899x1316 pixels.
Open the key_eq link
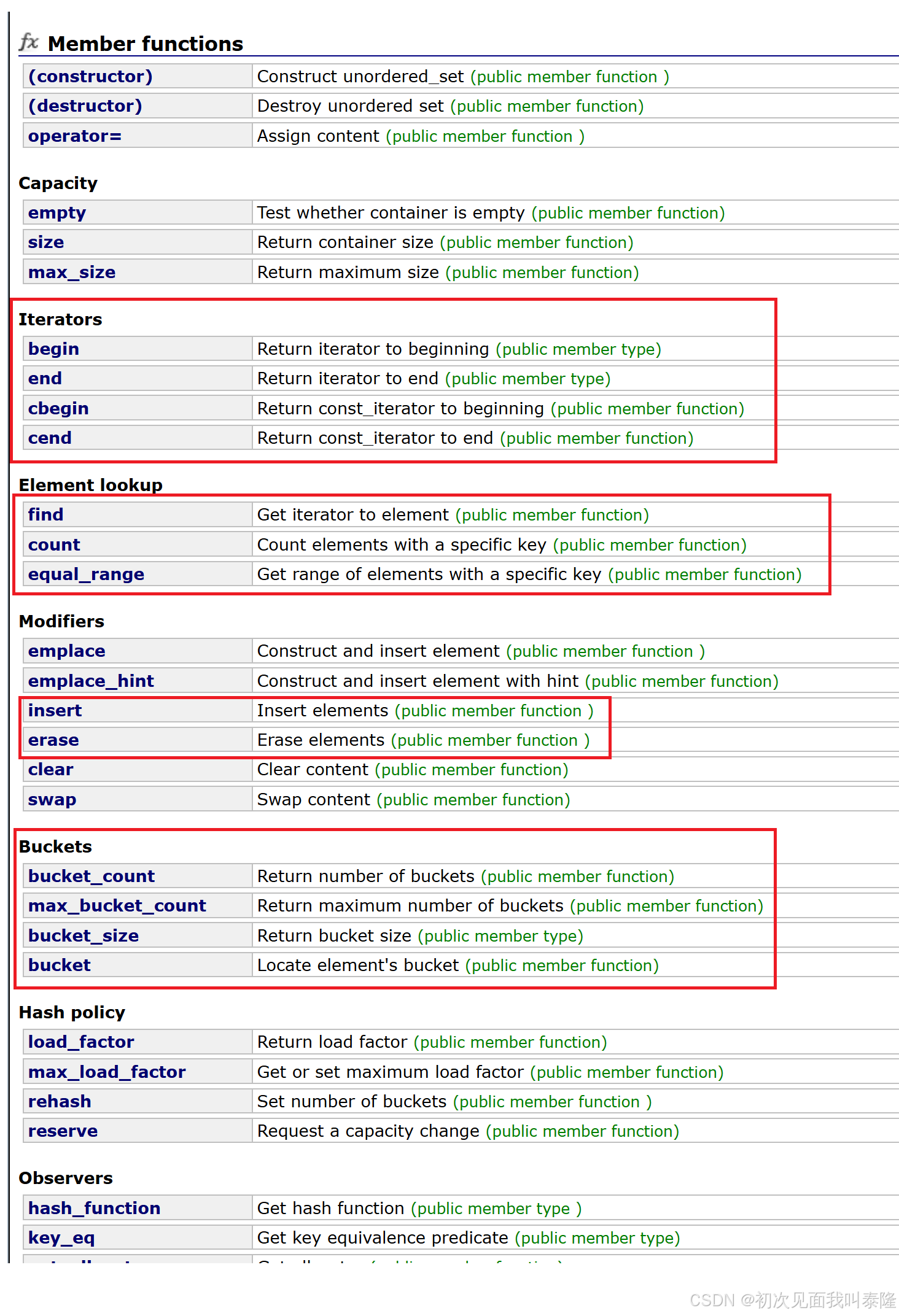click(x=61, y=1237)
